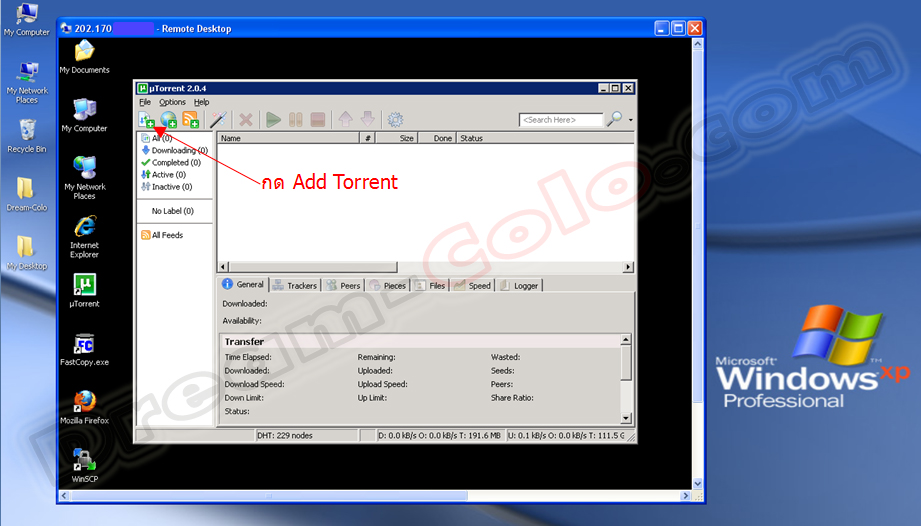Screen dimensions: 921x526
Task: Click My Network Places on remote desktop
Action: [85, 177]
